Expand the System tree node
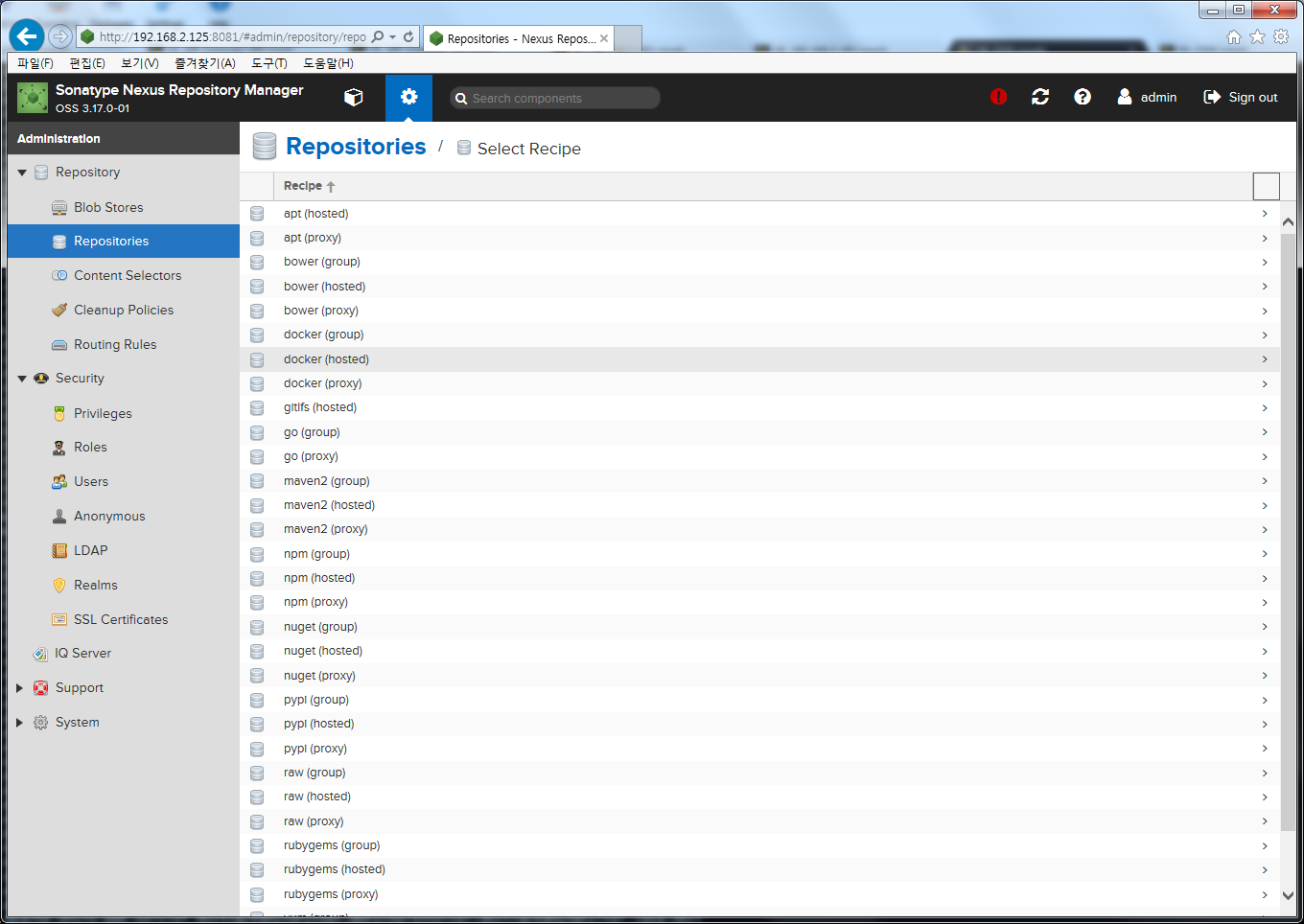 [19, 723]
